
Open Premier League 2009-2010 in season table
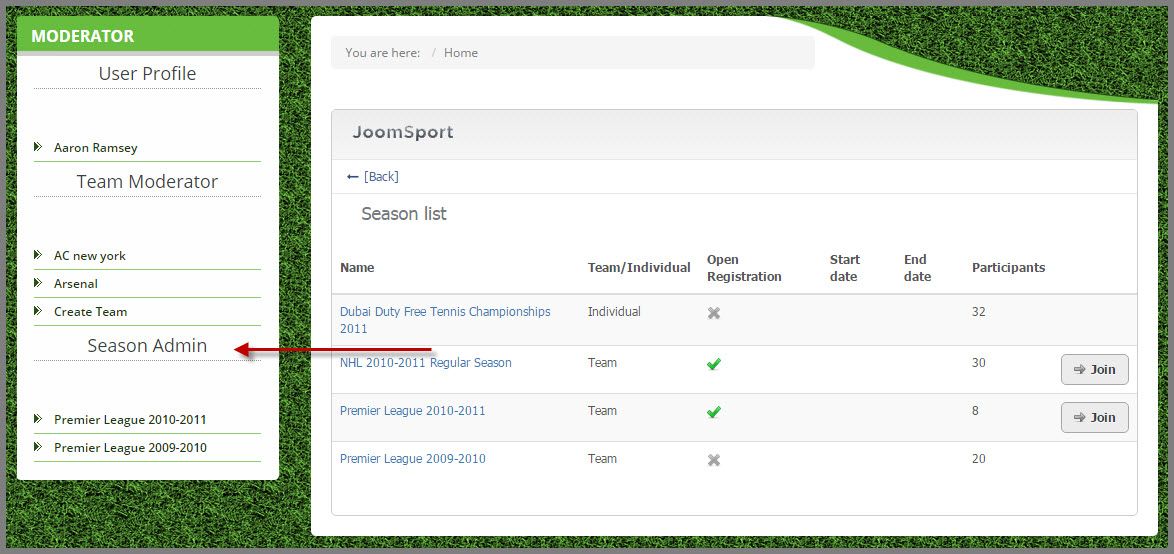413,459
